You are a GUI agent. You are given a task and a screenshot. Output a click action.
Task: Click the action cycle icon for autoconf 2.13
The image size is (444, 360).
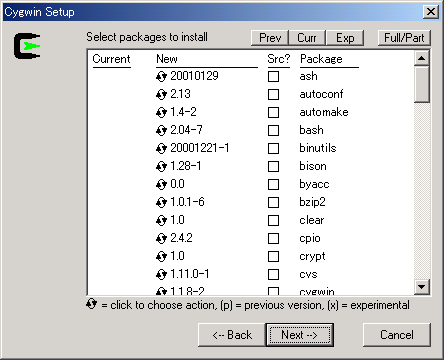[x=161, y=94]
